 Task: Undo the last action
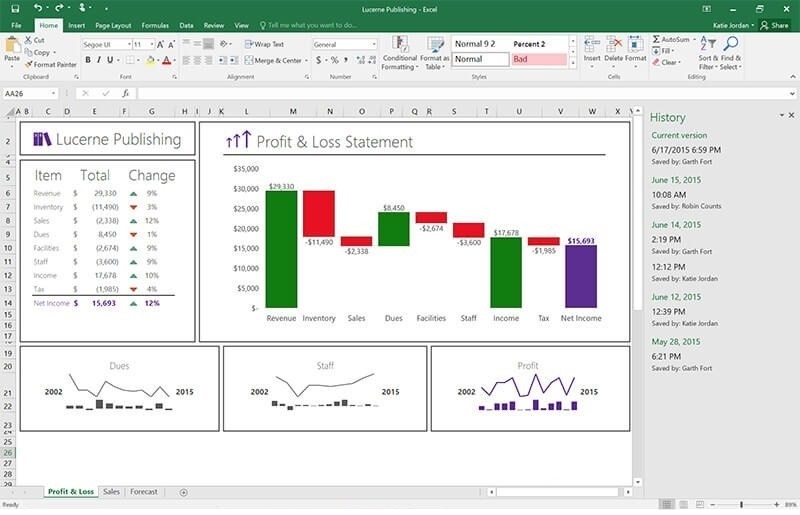[38, 8]
